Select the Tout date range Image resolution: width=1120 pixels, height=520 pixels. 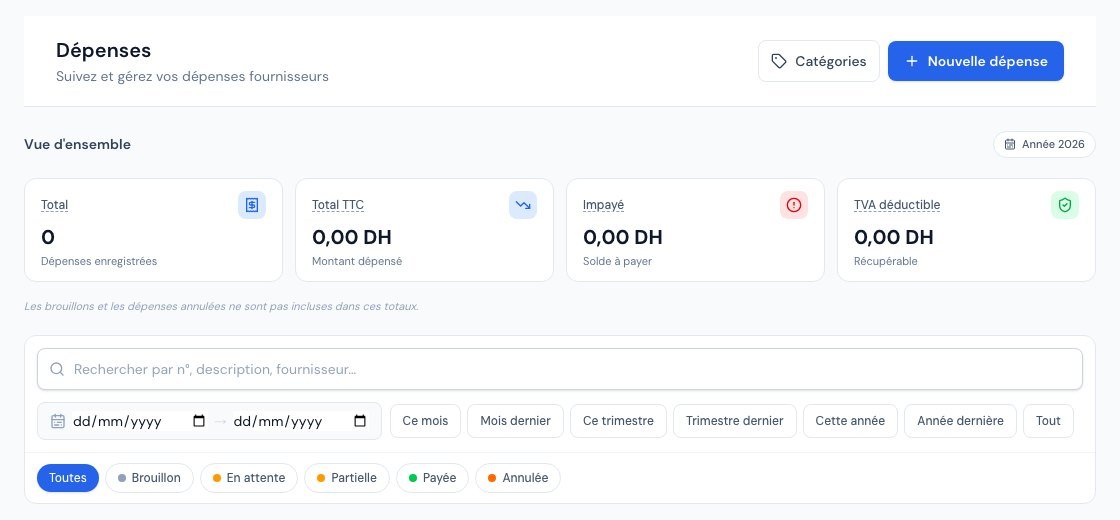1049,421
